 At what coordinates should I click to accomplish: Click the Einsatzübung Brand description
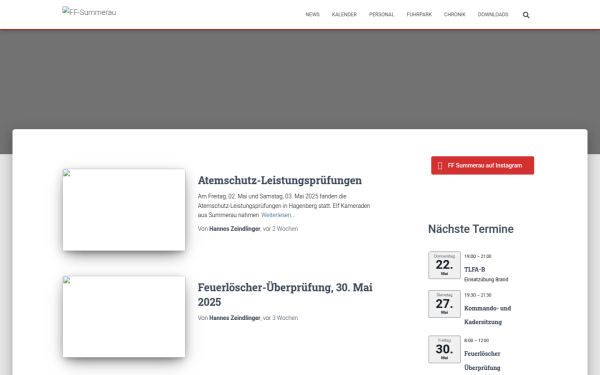coord(486,280)
